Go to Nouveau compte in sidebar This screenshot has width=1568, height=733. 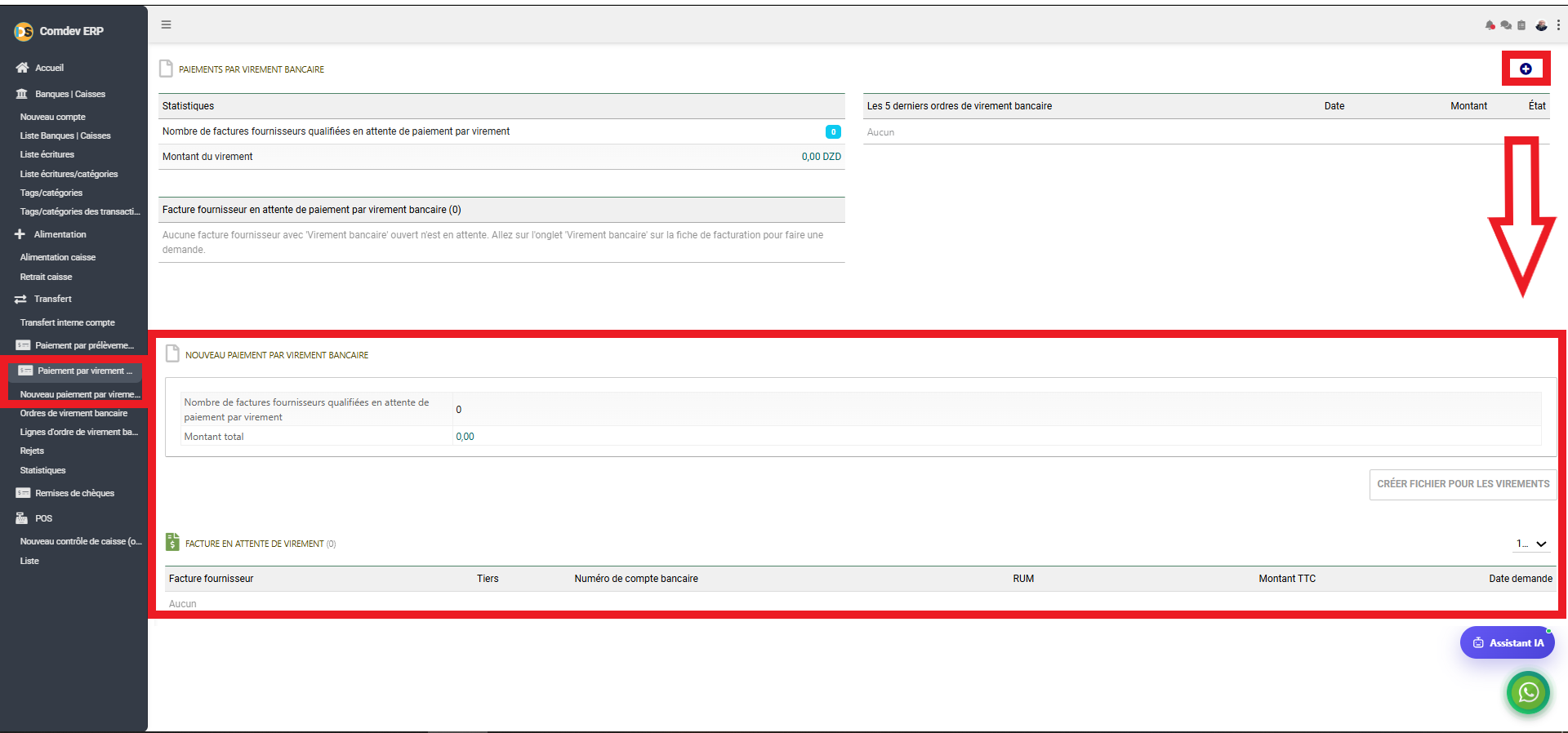(x=52, y=117)
